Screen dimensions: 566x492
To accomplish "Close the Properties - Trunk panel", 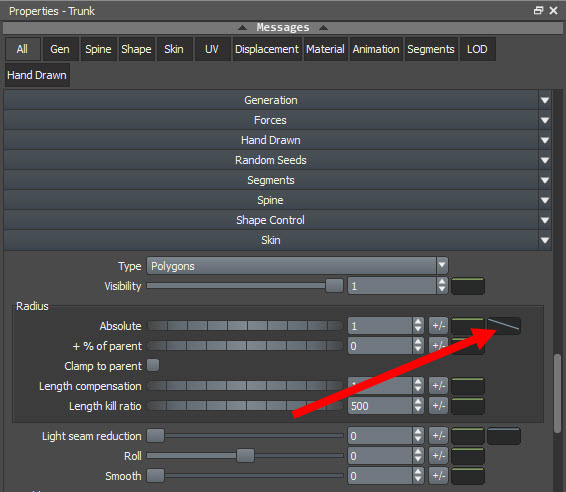I will click(553, 10).
